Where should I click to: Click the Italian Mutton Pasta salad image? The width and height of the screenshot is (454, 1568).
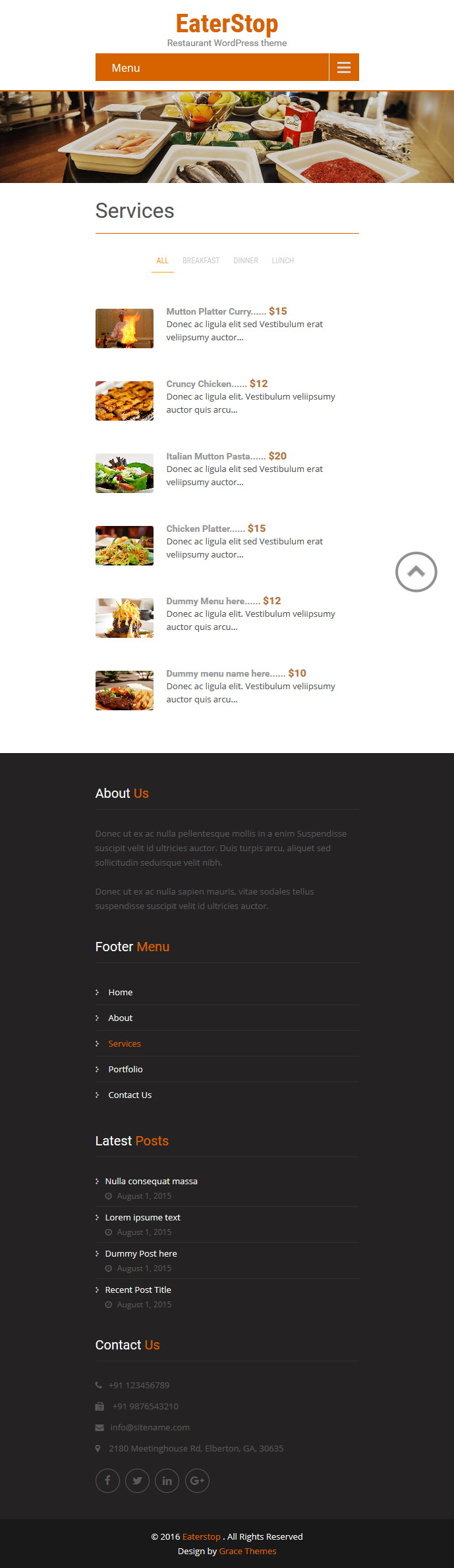[x=125, y=473]
